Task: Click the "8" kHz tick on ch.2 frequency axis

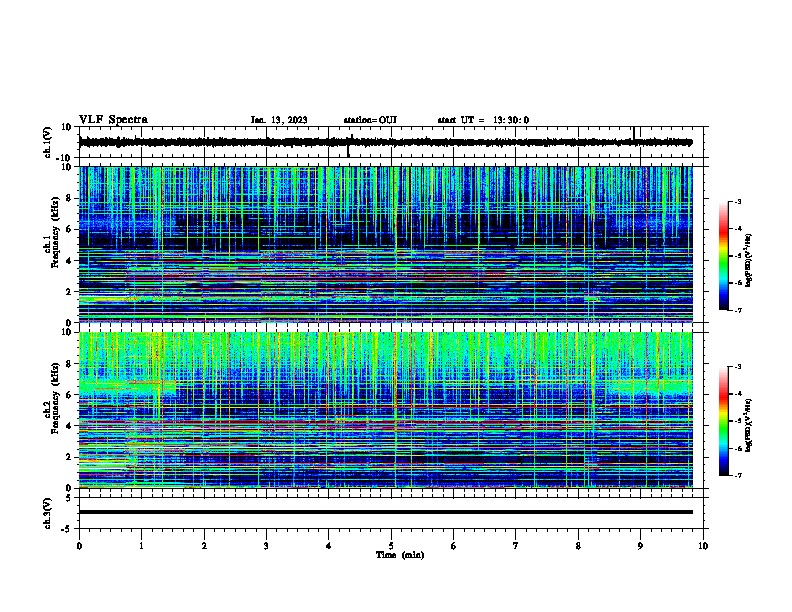Action: (70, 364)
